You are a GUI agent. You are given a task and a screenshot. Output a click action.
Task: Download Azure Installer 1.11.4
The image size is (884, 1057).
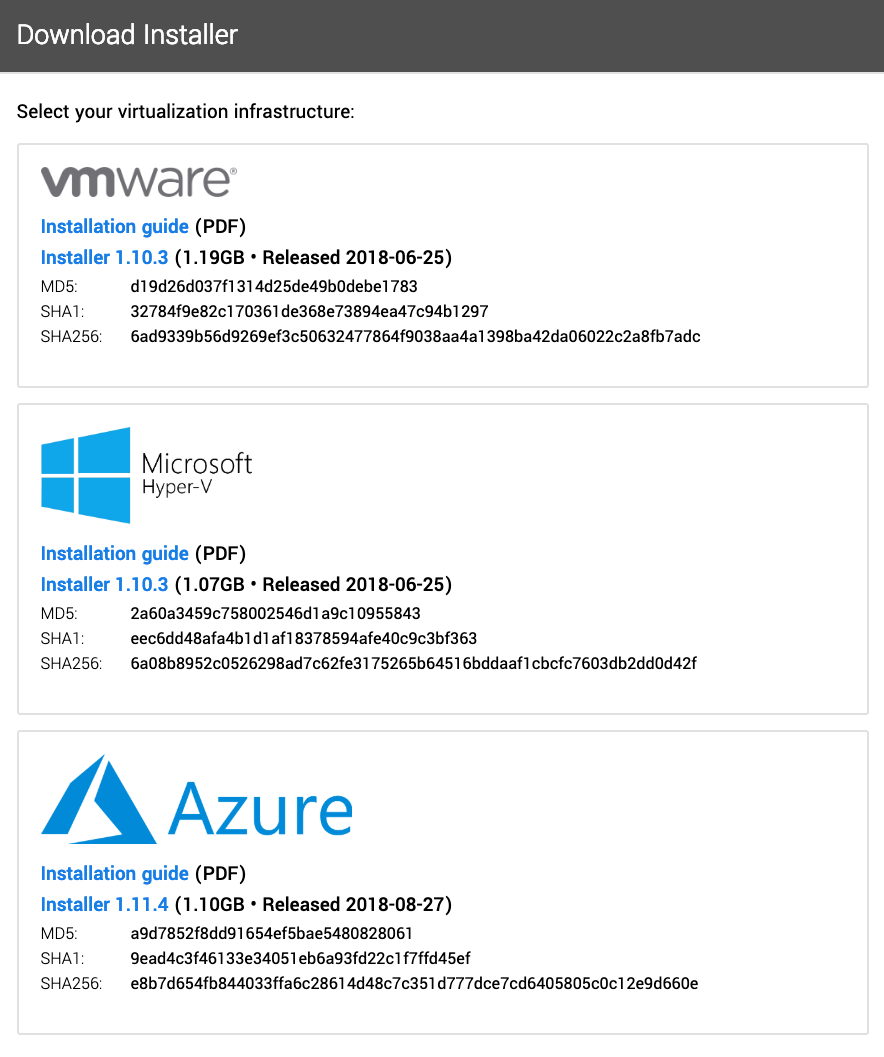(x=105, y=905)
